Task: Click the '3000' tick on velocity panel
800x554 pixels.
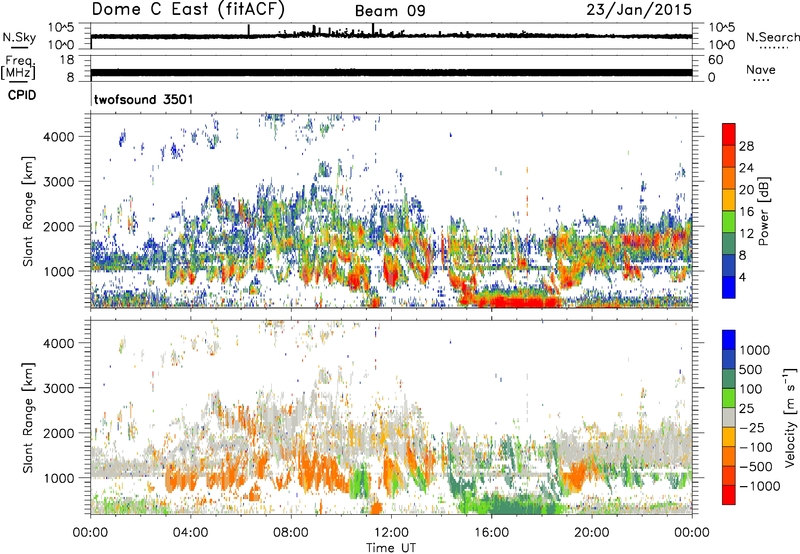Action: (58, 388)
